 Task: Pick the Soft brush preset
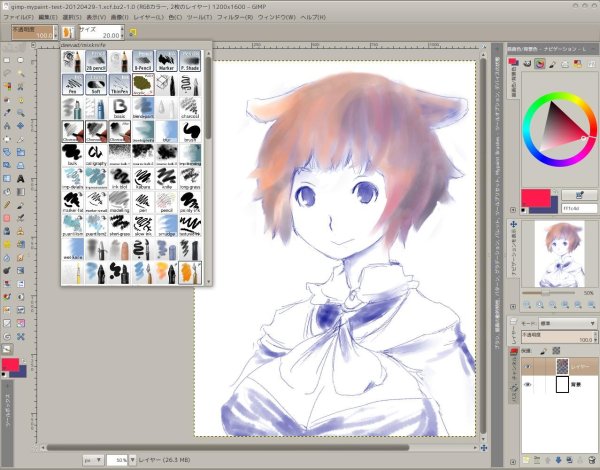98,84
